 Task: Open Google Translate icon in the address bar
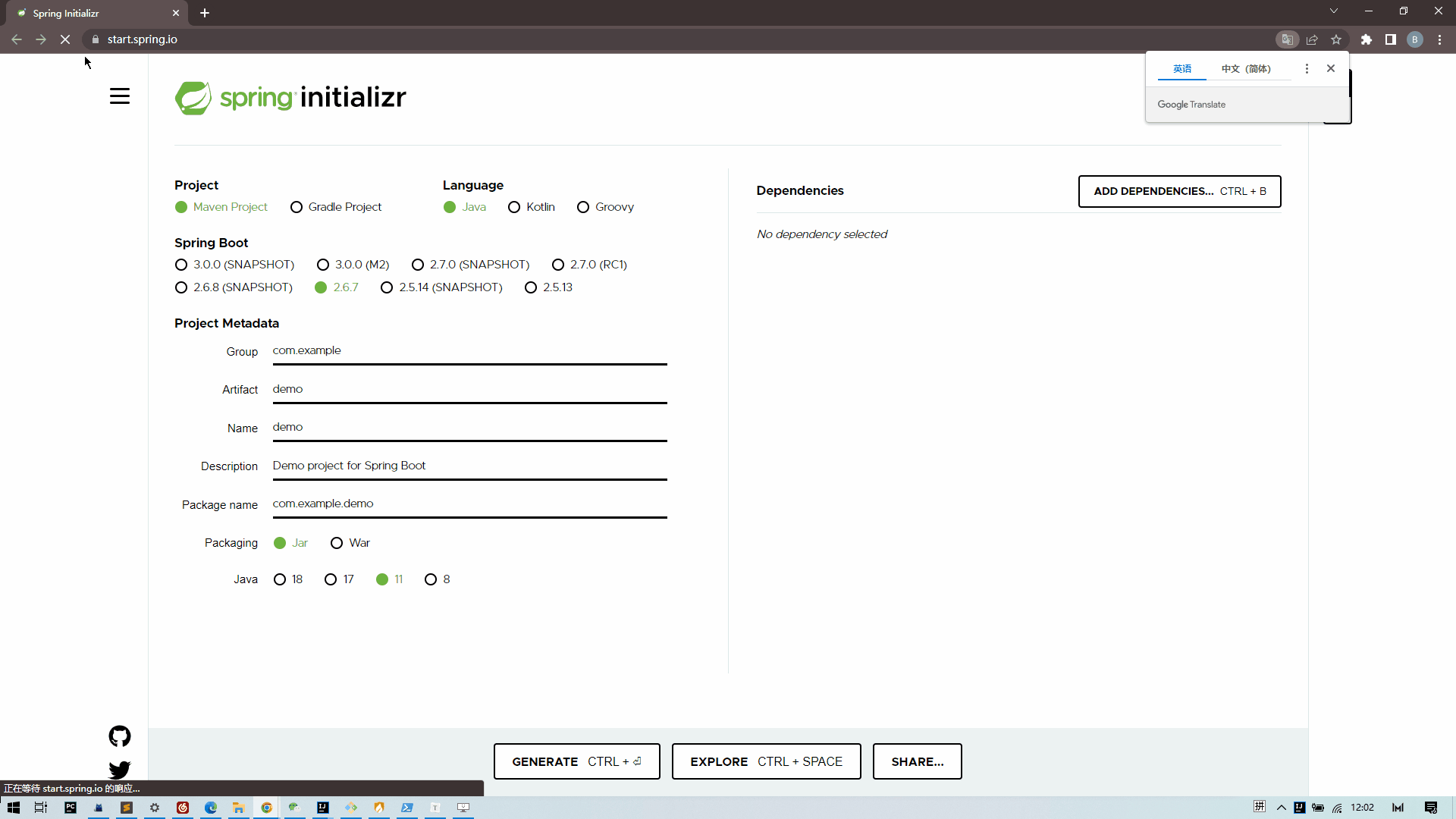point(1287,39)
